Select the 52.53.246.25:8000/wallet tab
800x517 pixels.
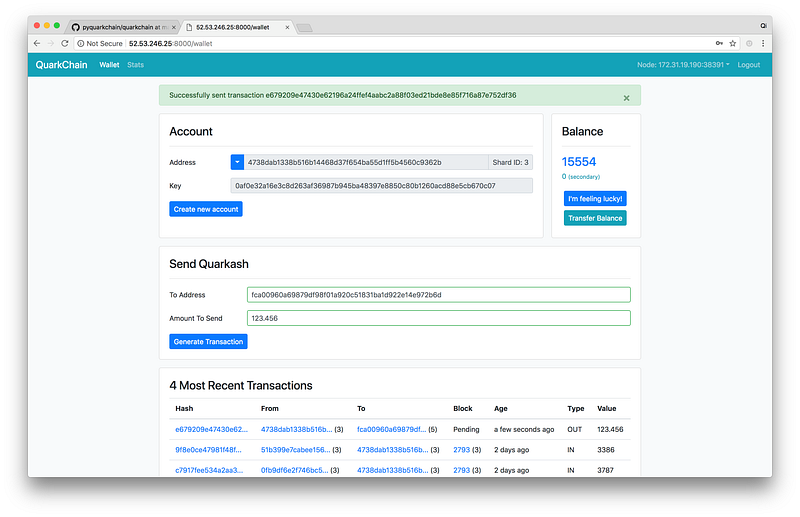tap(236, 27)
